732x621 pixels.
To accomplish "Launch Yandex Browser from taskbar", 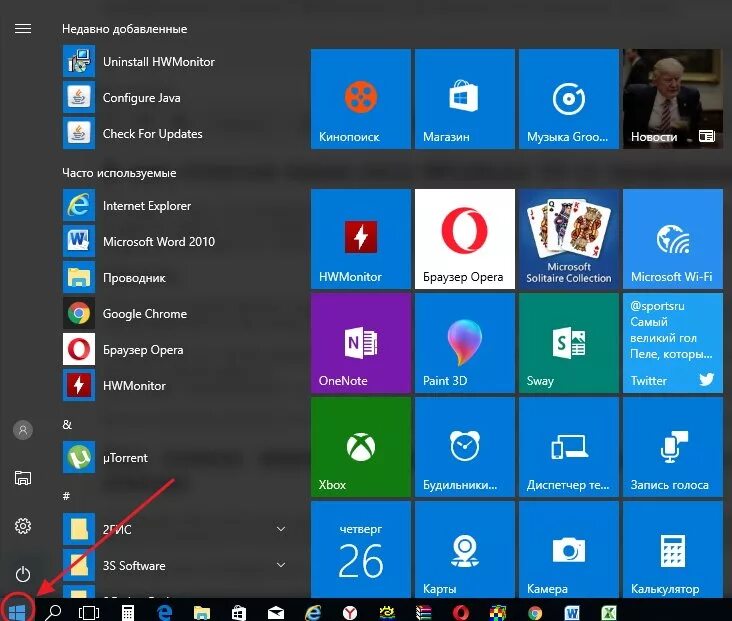I will pyautogui.click(x=350, y=612).
